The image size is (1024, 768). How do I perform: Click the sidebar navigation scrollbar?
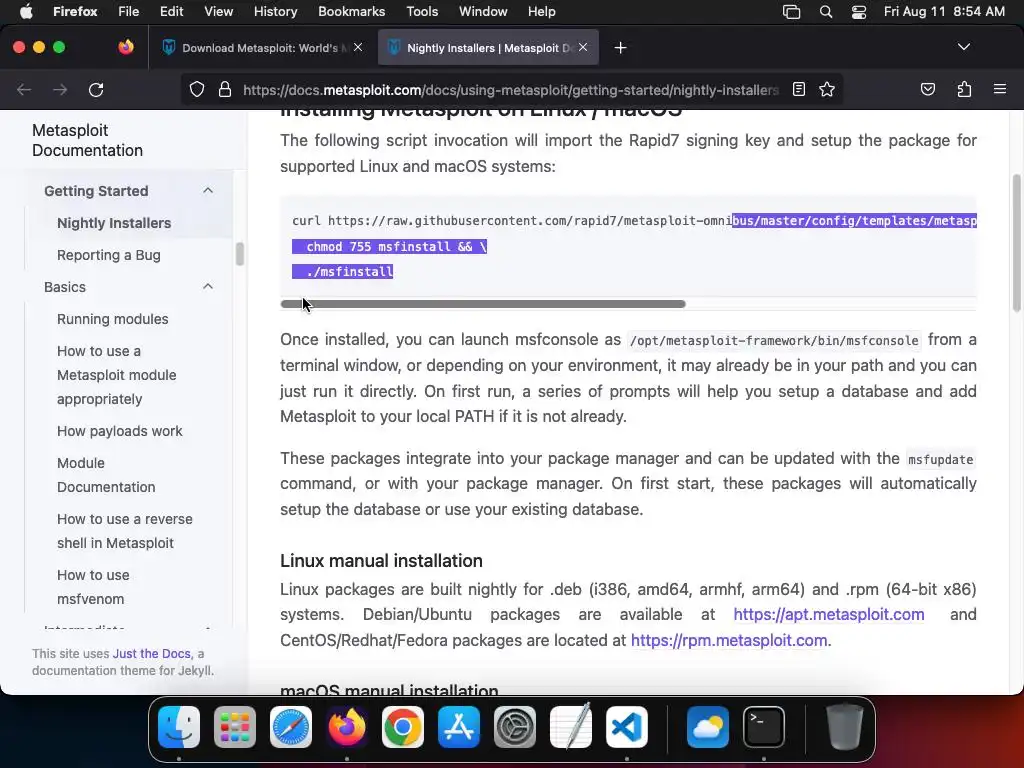click(x=240, y=254)
